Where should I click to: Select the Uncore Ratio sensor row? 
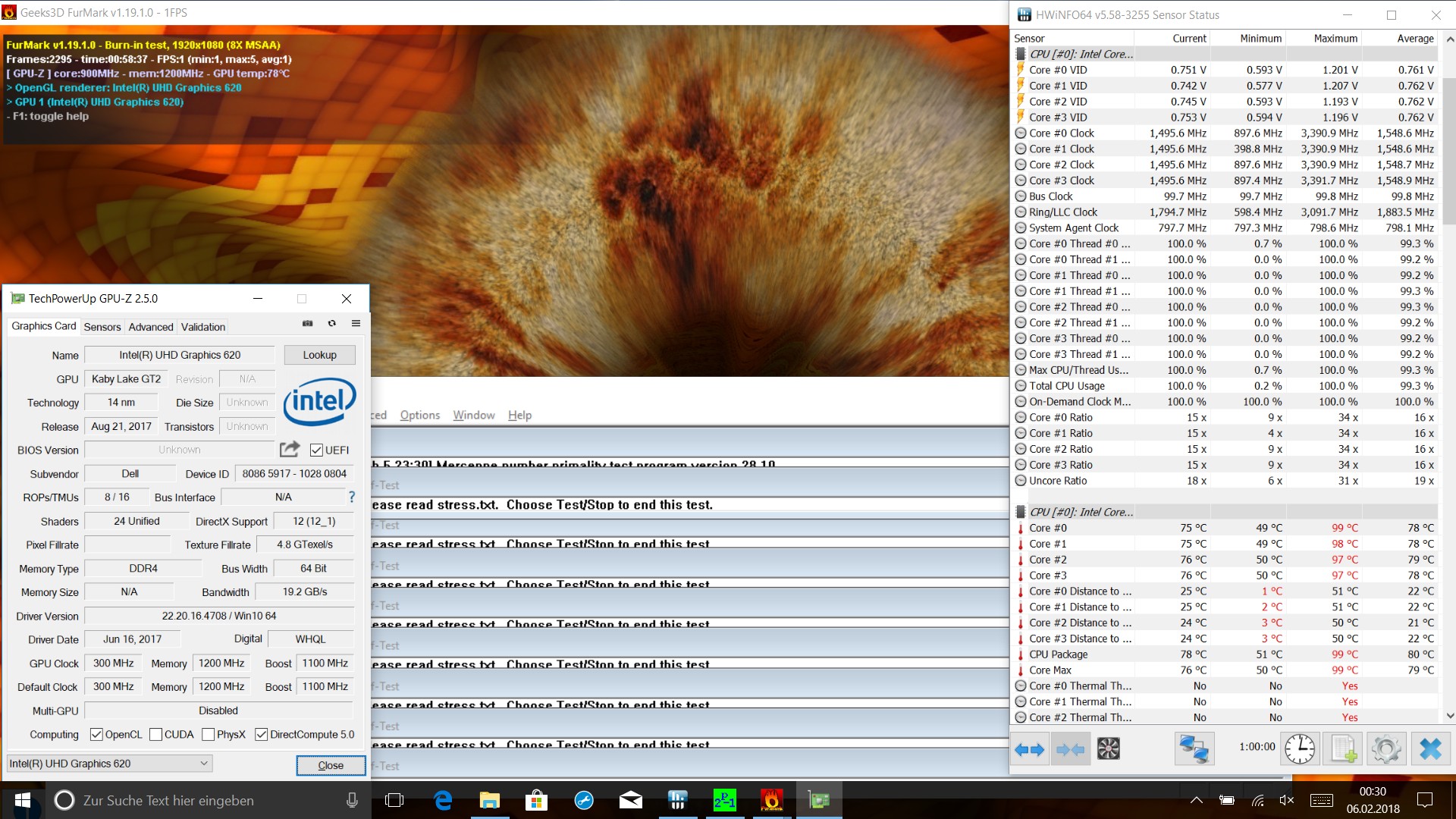1225,481
